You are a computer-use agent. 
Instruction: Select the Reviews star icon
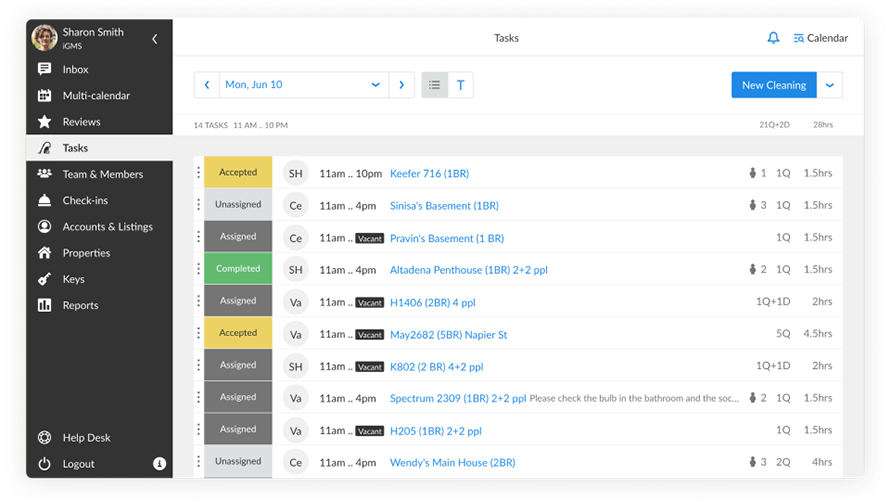[x=44, y=121]
